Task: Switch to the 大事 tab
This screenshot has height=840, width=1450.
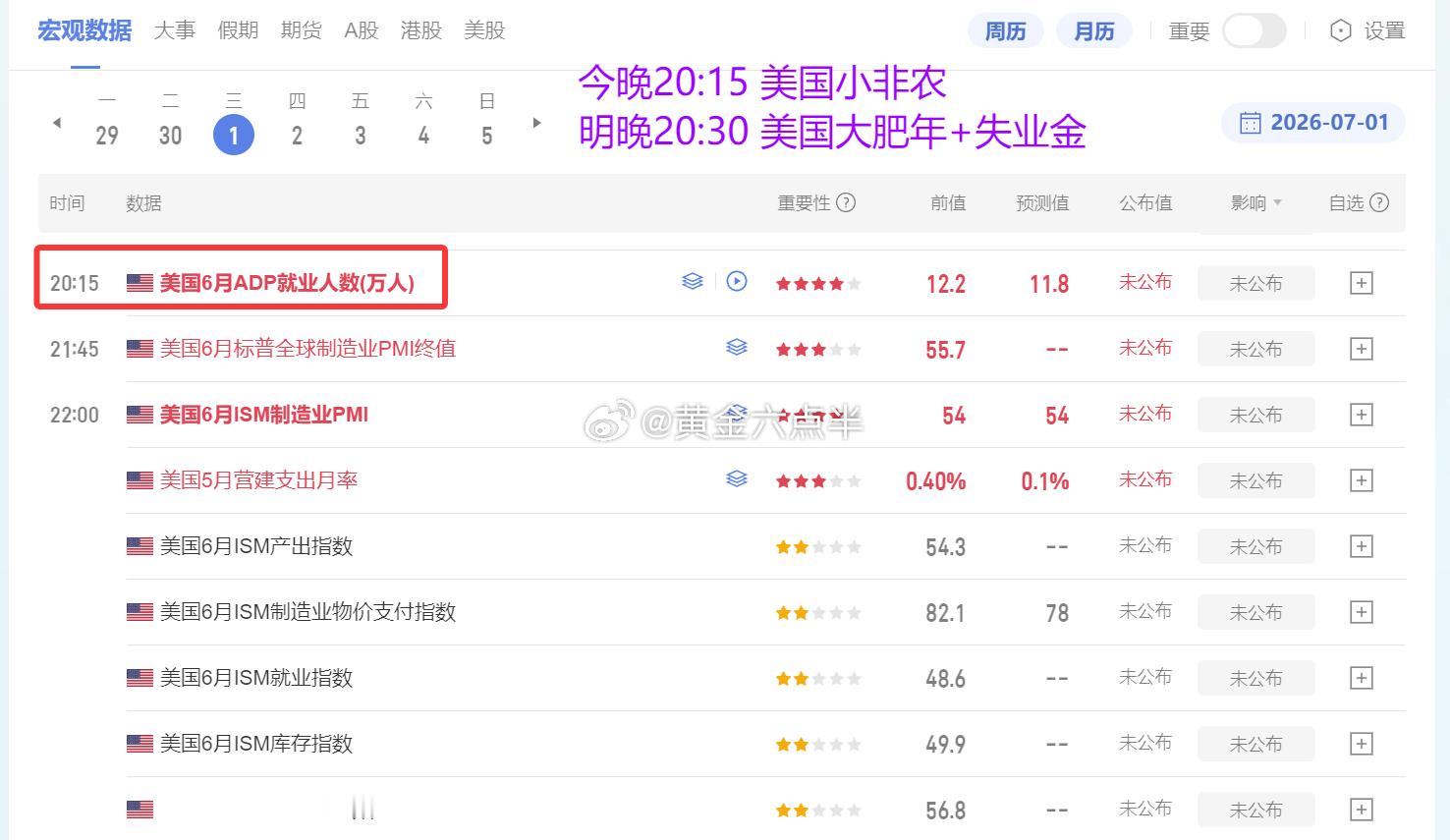Action: (x=175, y=30)
